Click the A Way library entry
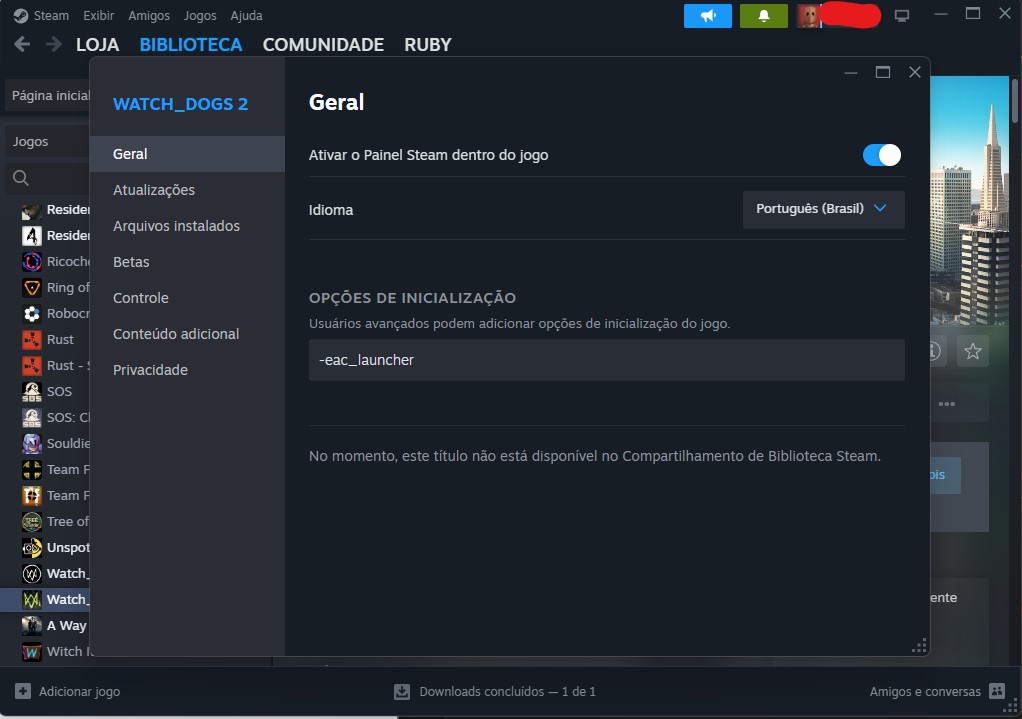This screenshot has height=719, width=1022. 66,626
